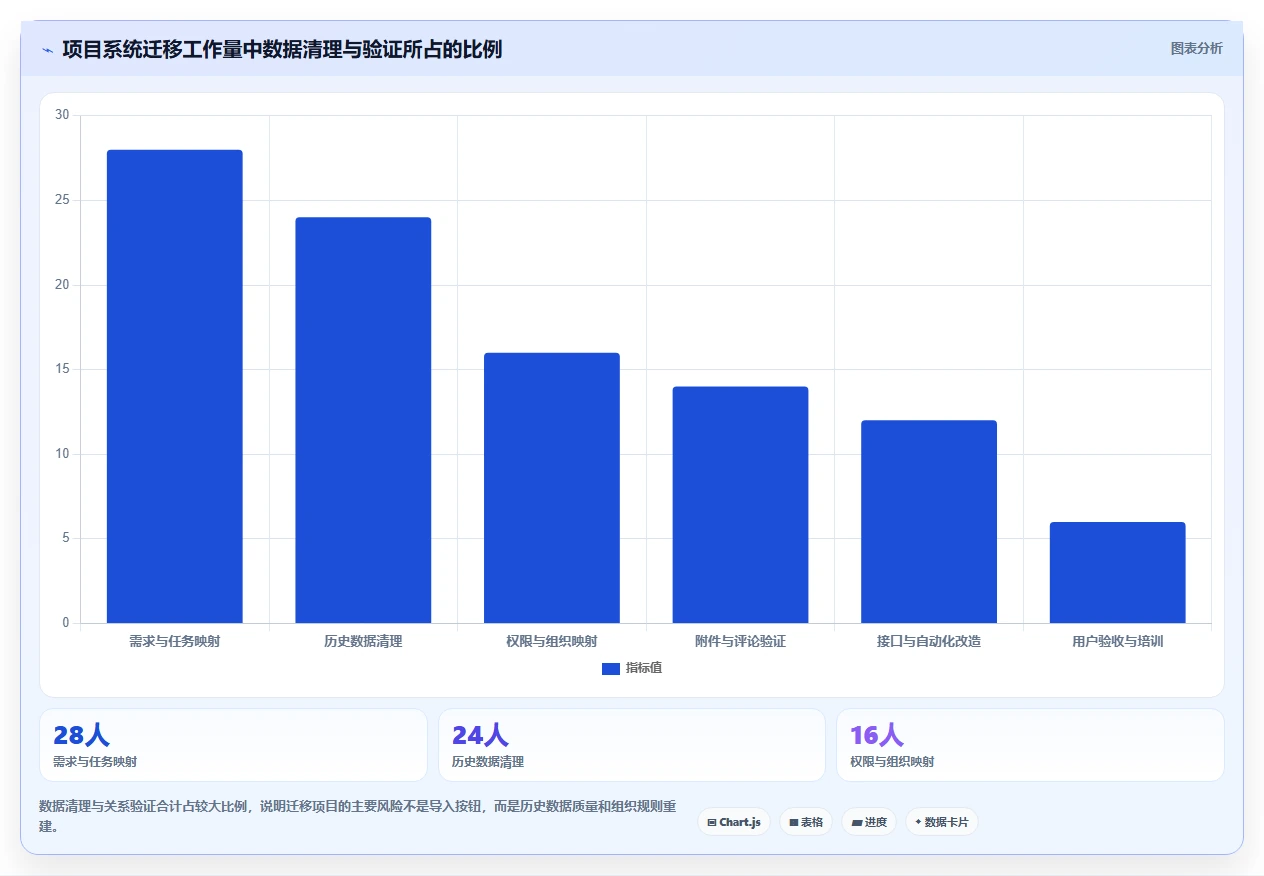Select the 需求与任务映射 bar in the chart
The width and height of the screenshot is (1264, 876).
tap(175, 387)
